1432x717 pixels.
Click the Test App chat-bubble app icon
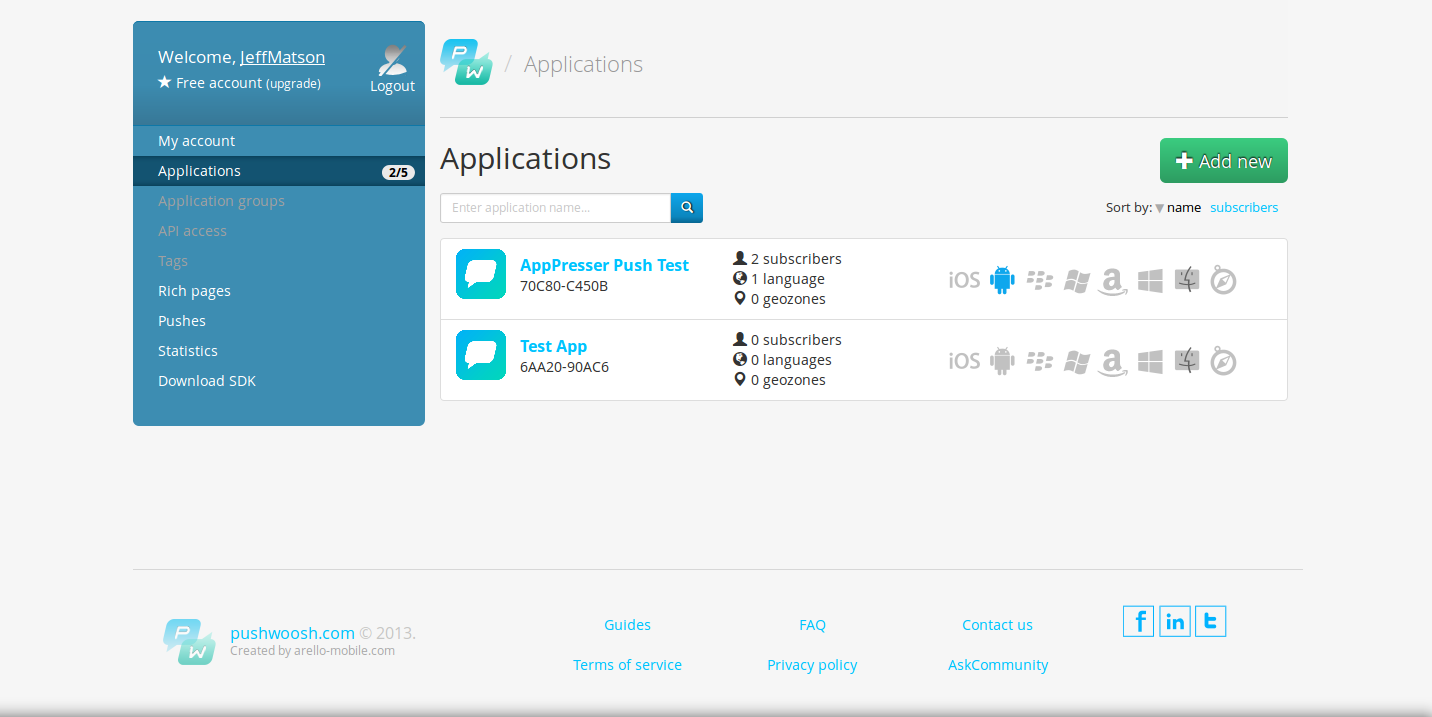click(x=481, y=355)
